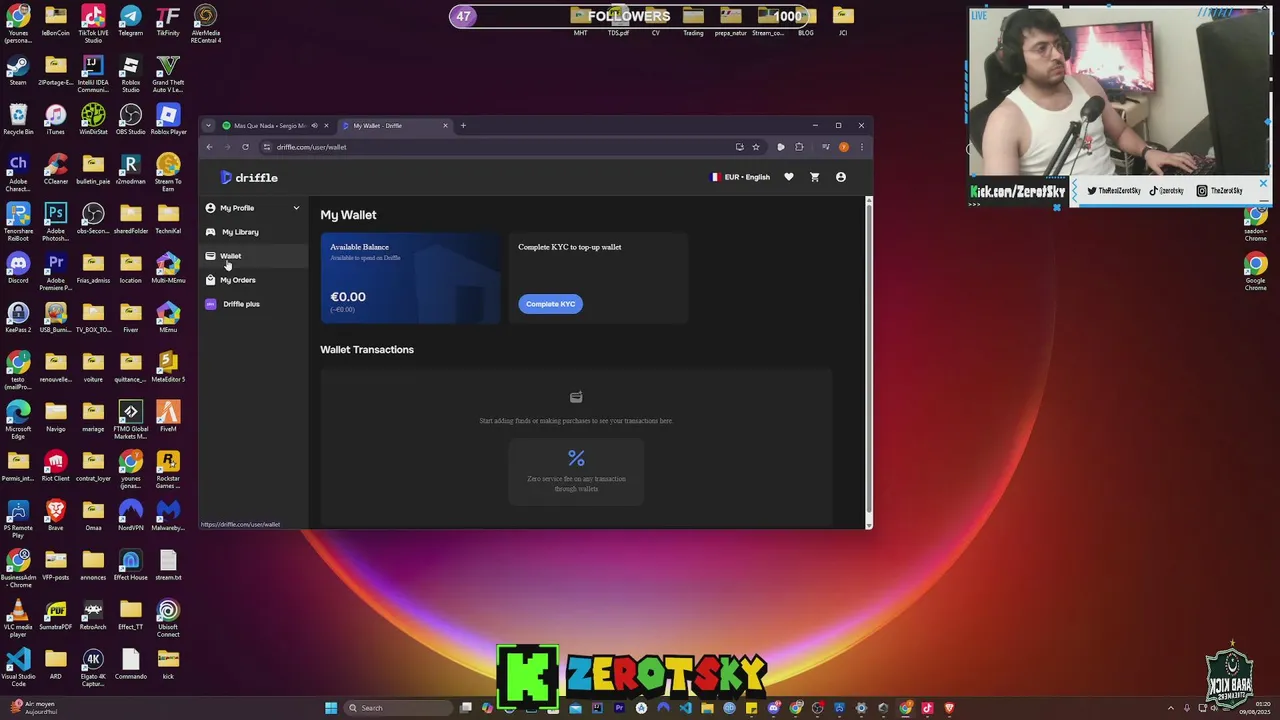Go back in Chrome browser

tap(209, 147)
